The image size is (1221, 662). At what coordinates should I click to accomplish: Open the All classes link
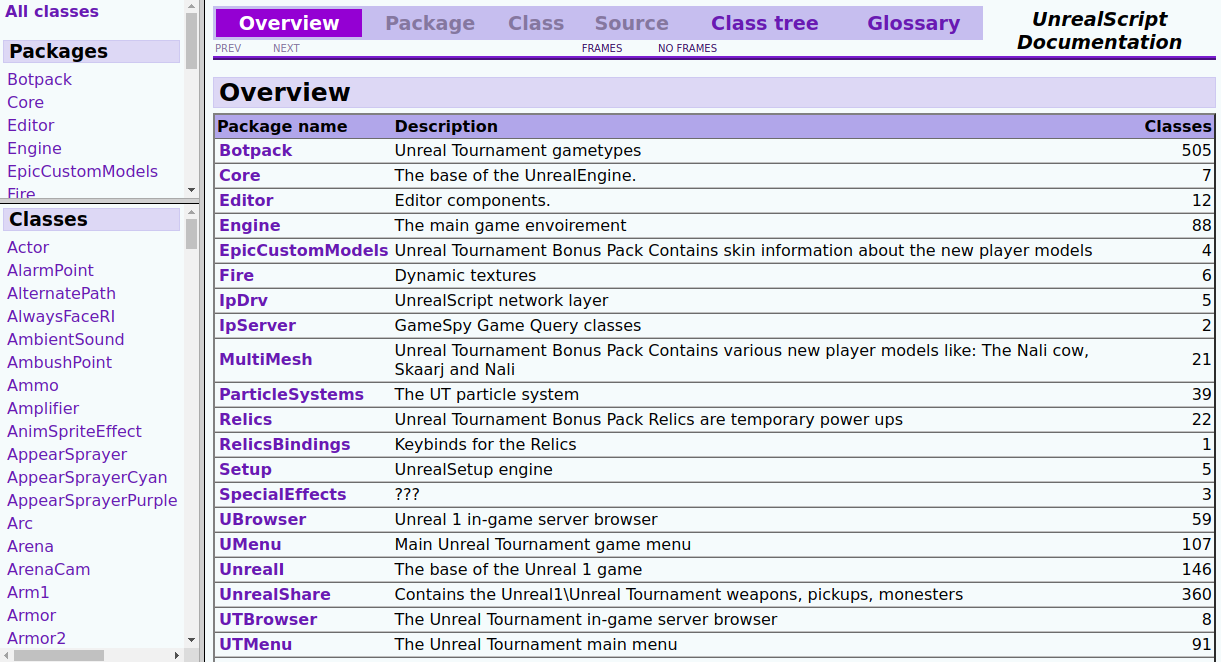(x=52, y=12)
